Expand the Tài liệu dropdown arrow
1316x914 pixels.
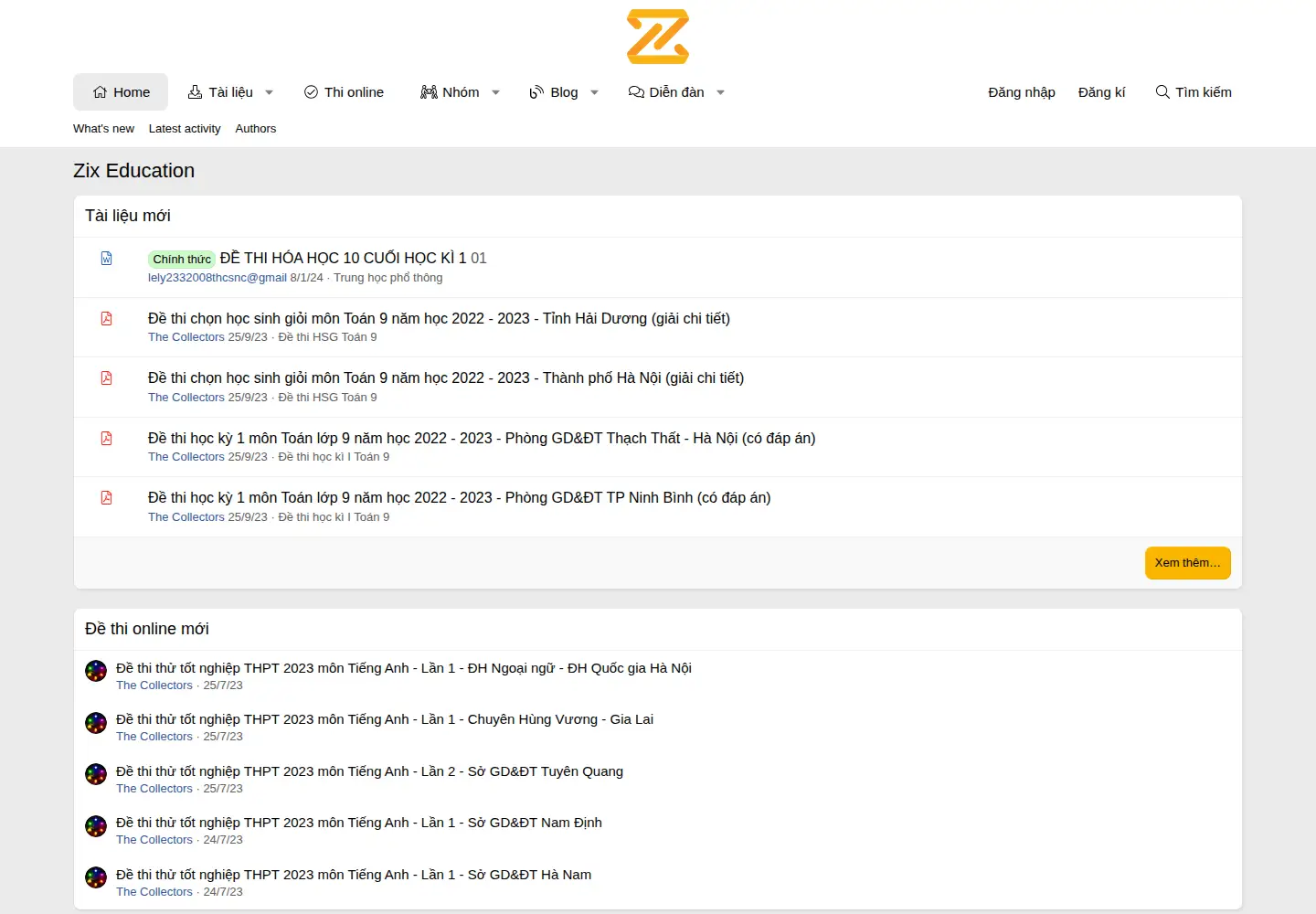(270, 92)
